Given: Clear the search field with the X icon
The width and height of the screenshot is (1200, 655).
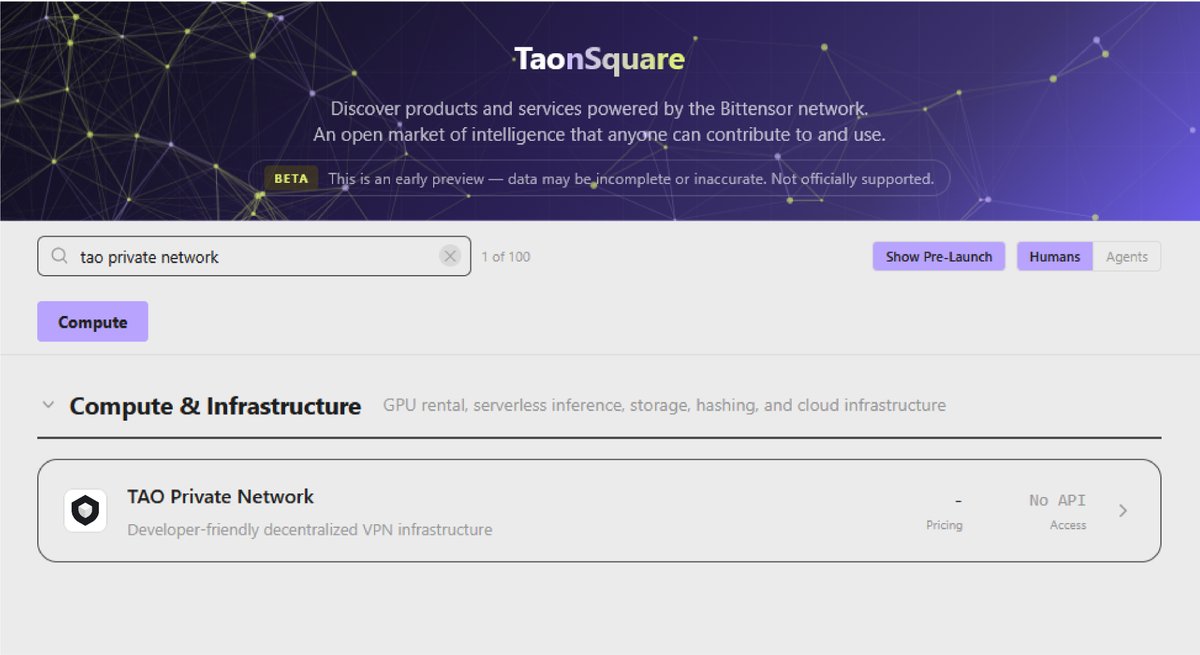Looking at the screenshot, I should [450, 256].
